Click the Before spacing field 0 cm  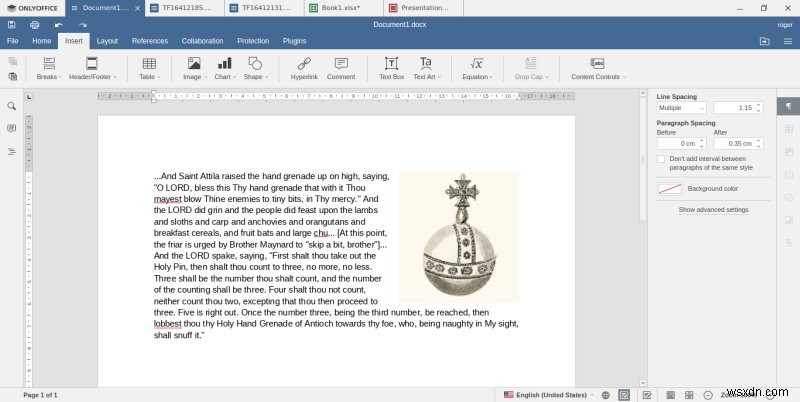tap(681, 143)
